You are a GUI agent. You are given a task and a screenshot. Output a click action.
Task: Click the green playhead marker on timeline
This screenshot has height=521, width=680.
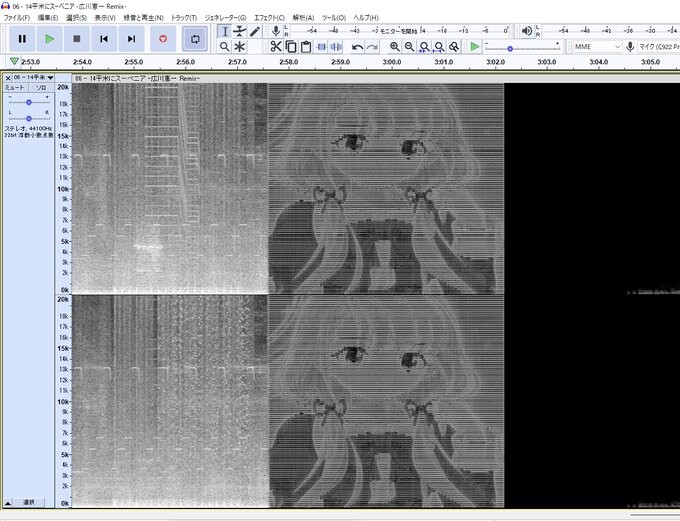click(14, 61)
